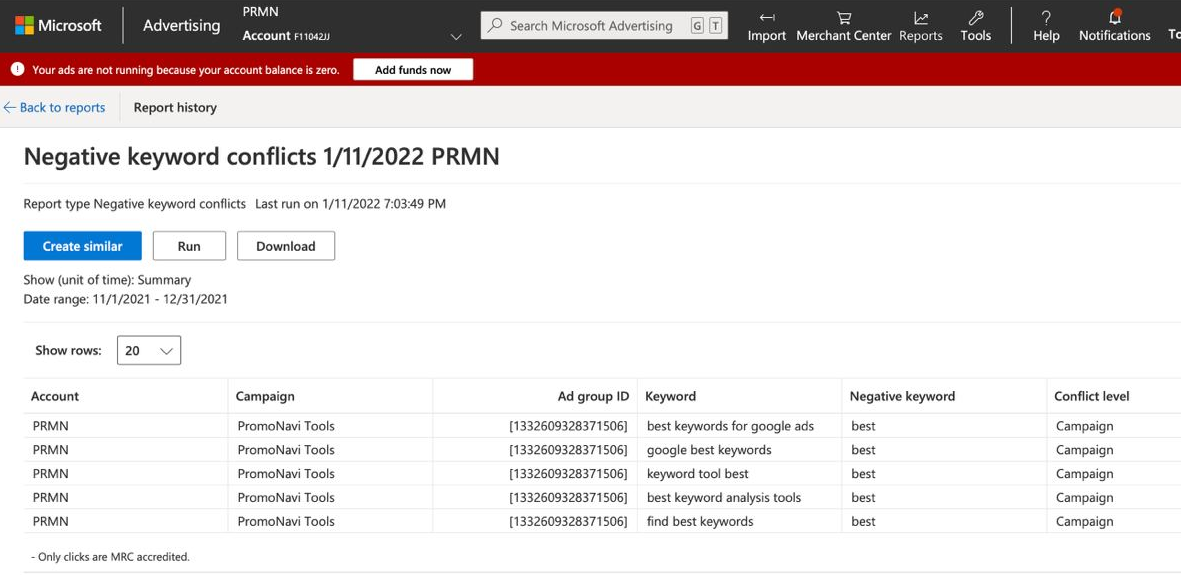Viewport: 1181px width, 575px height.
Task: Click the Microsoft logo
Action: 58,26
